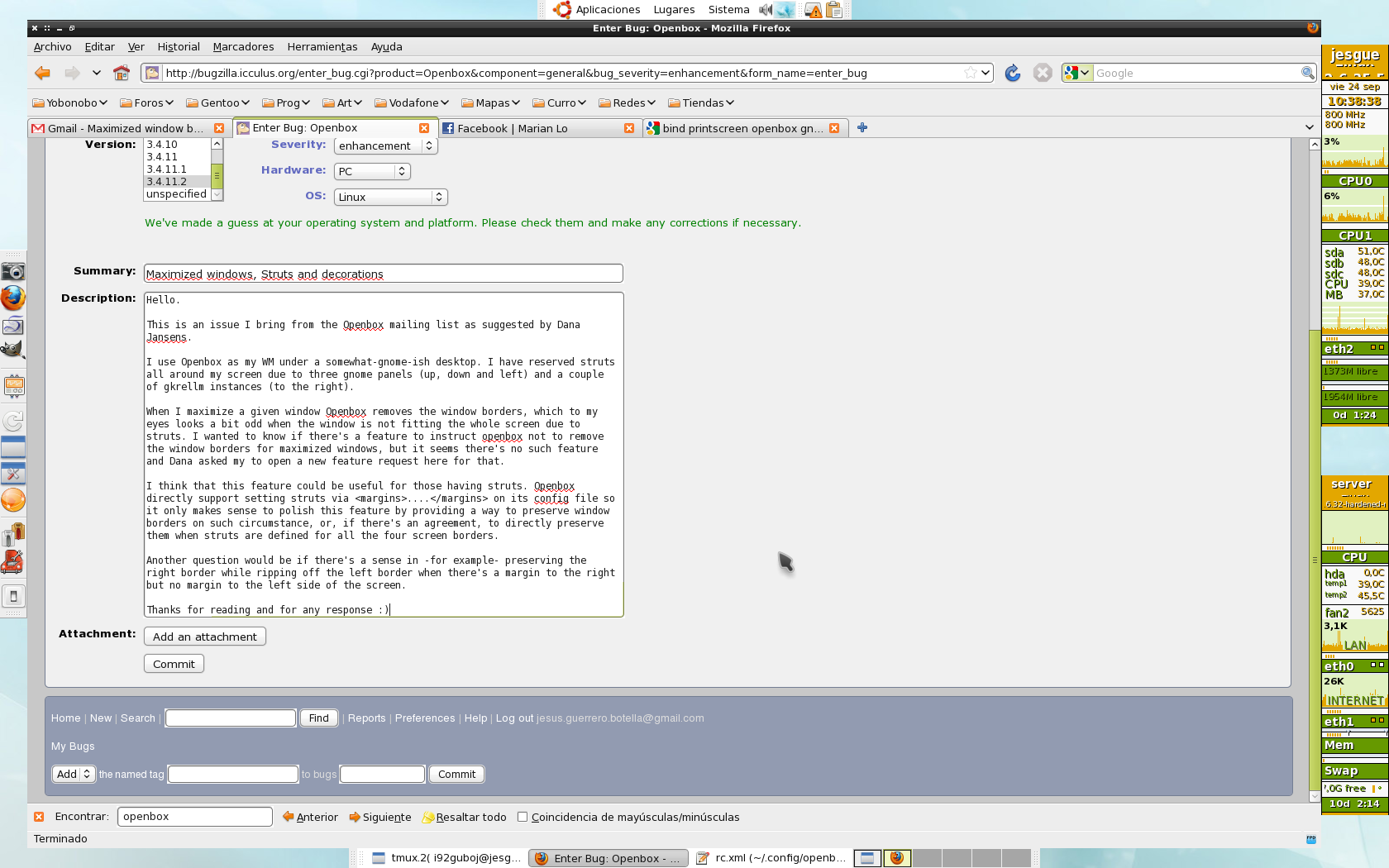Click the Firefox home icon
This screenshot has height=868, width=1389.
122,74
